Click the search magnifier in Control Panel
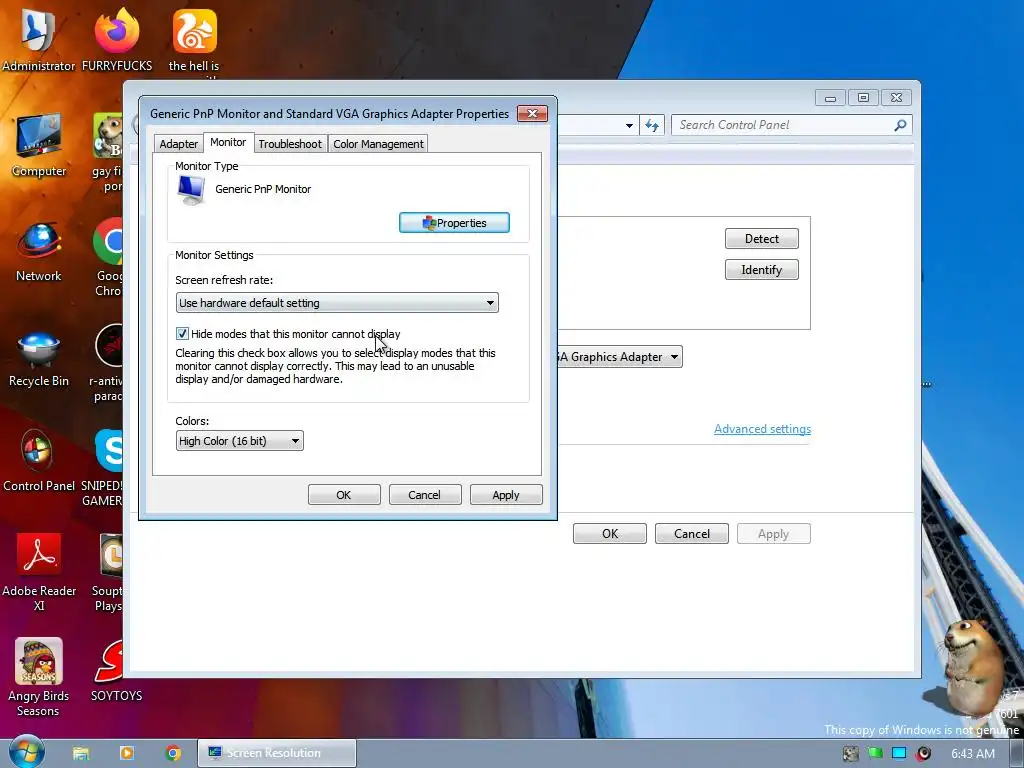The image size is (1024, 768). pos(900,125)
